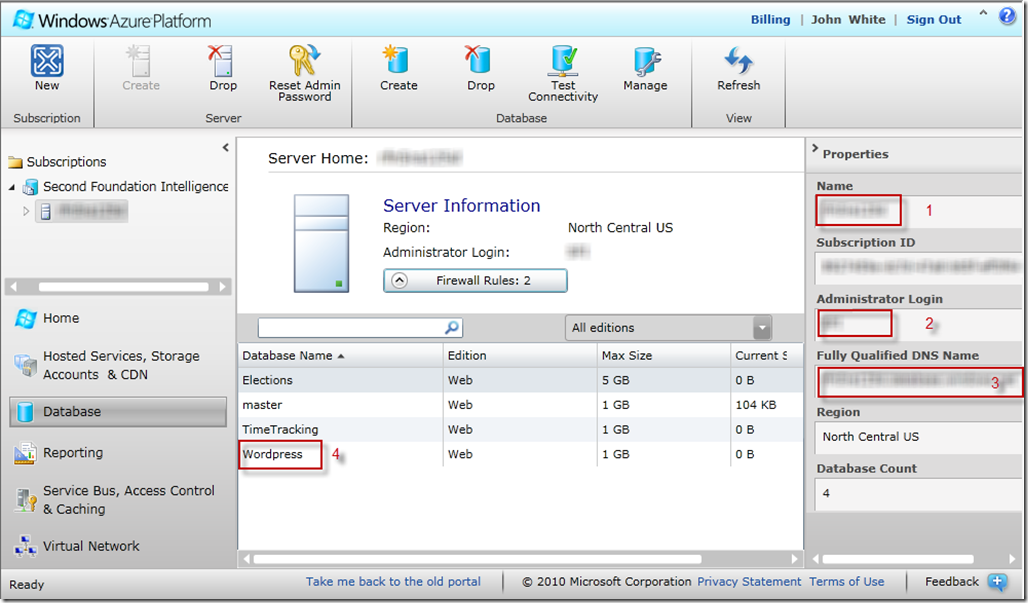This screenshot has width=1028, height=603.
Task: Collapse Second Foundation Intelligence subscription node
Action: [x=12, y=187]
